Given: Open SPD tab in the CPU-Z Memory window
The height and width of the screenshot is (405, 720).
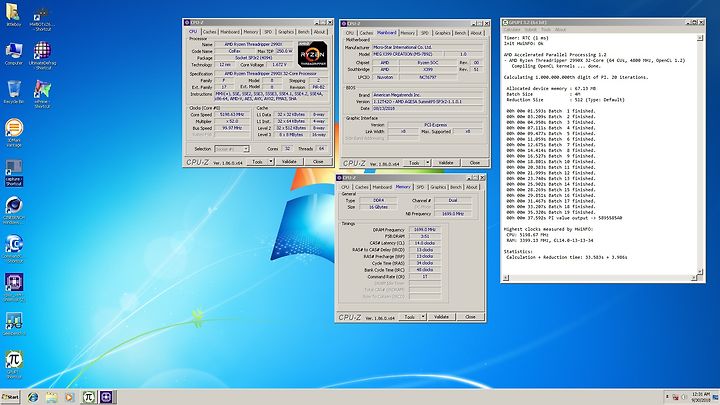Looking at the screenshot, I should pyautogui.click(x=420, y=187).
